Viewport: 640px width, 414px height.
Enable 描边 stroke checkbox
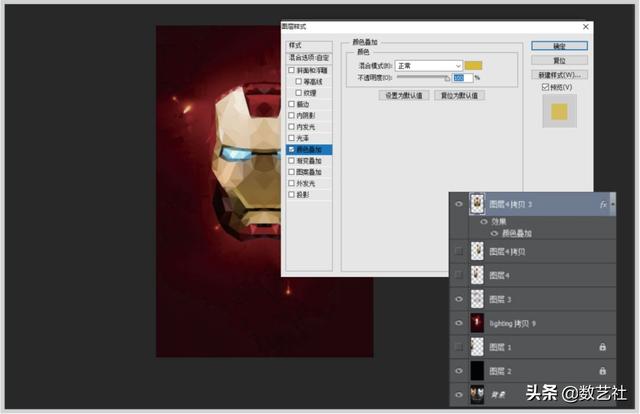click(291, 104)
